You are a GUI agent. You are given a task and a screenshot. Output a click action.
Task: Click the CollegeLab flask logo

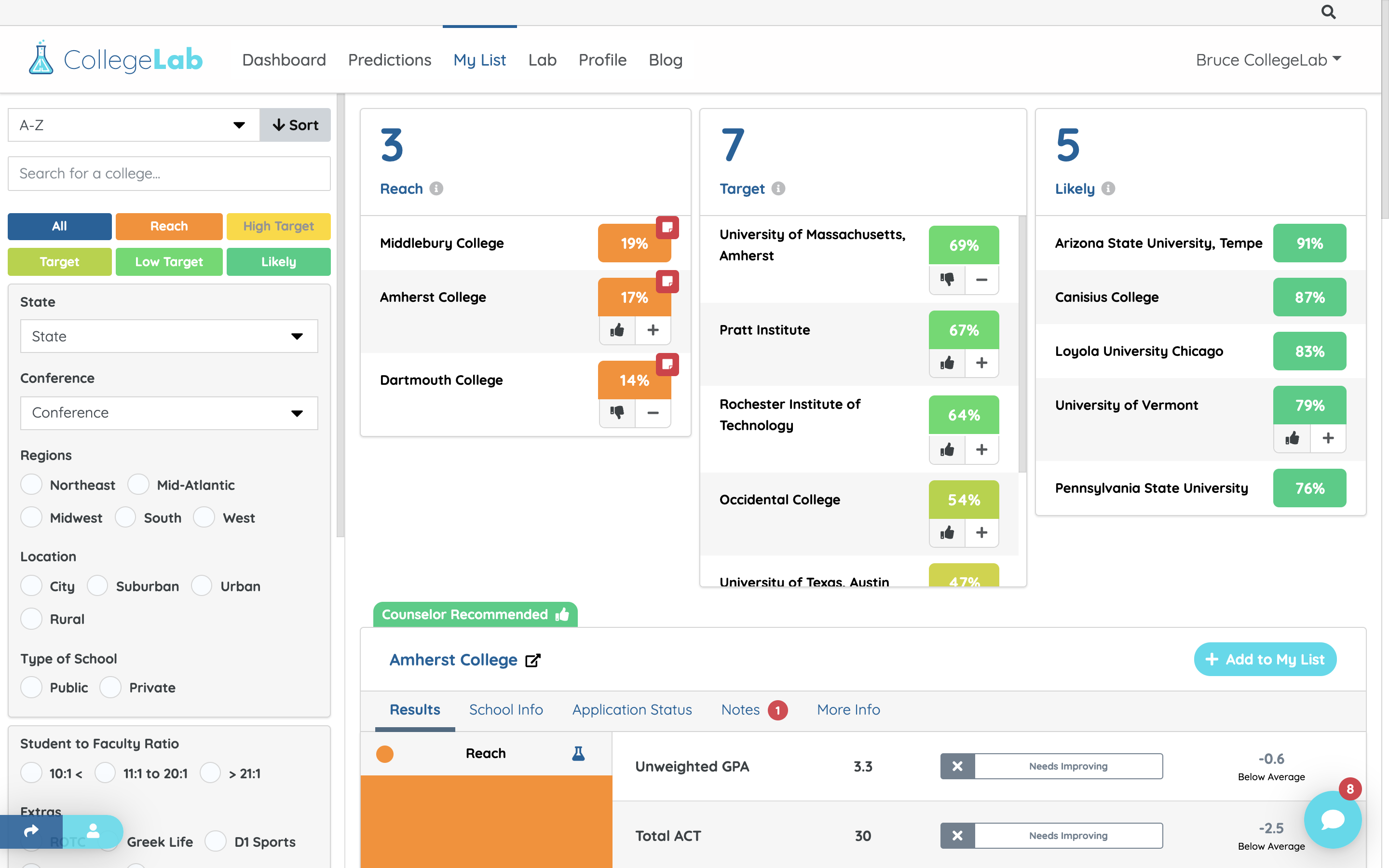pos(41,58)
